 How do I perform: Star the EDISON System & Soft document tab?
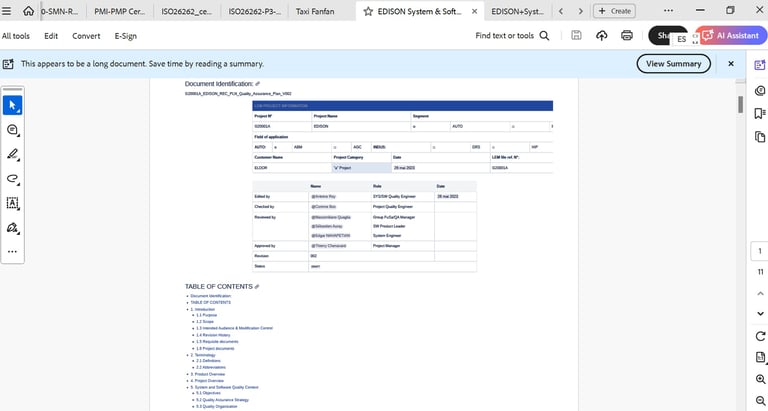[368, 11]
